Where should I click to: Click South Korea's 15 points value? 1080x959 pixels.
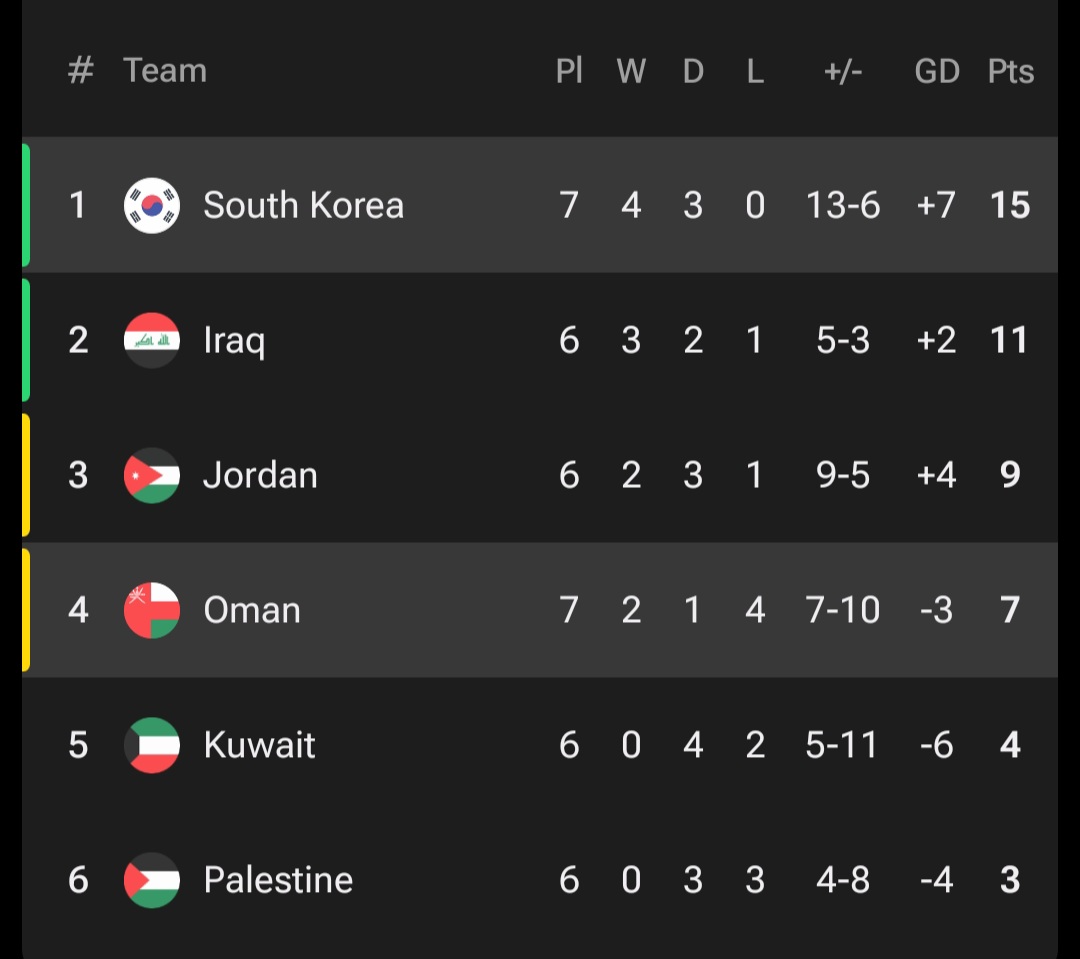click(x=1010, y=205)
